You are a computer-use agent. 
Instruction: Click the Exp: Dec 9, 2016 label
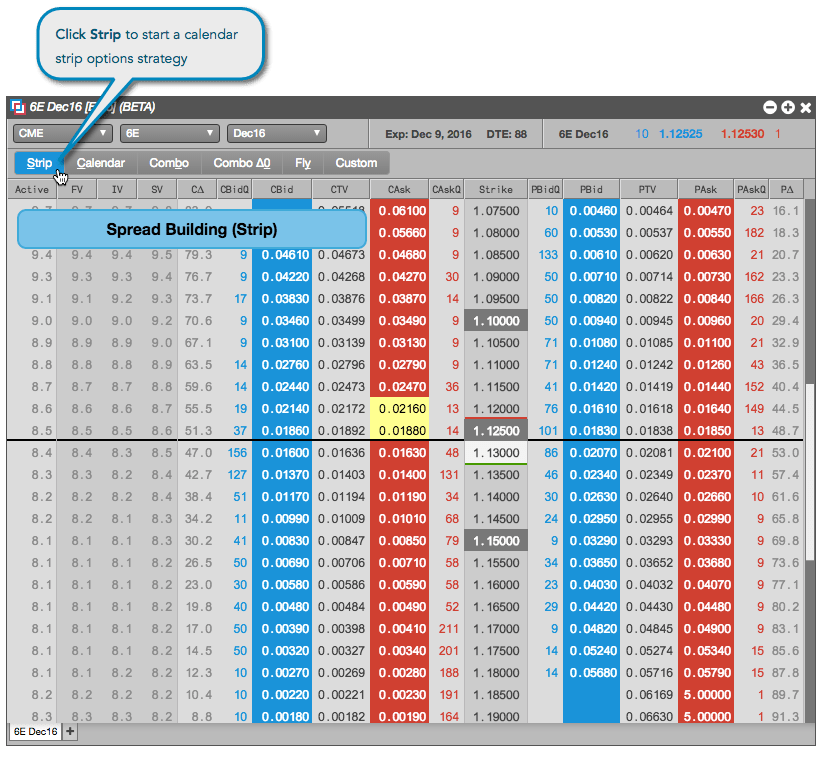[428, 134]
